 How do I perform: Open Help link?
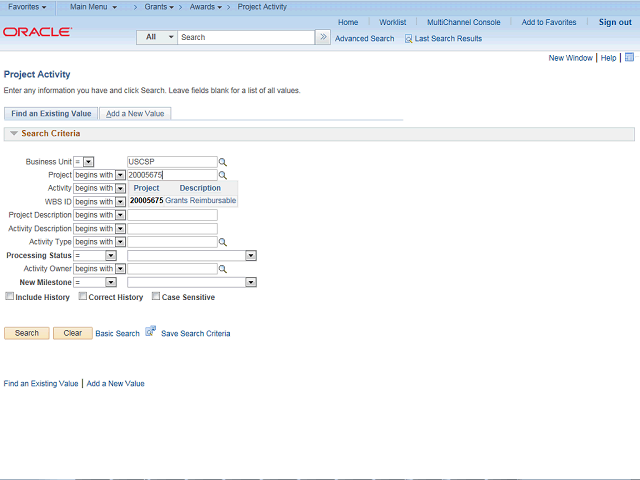608,58
